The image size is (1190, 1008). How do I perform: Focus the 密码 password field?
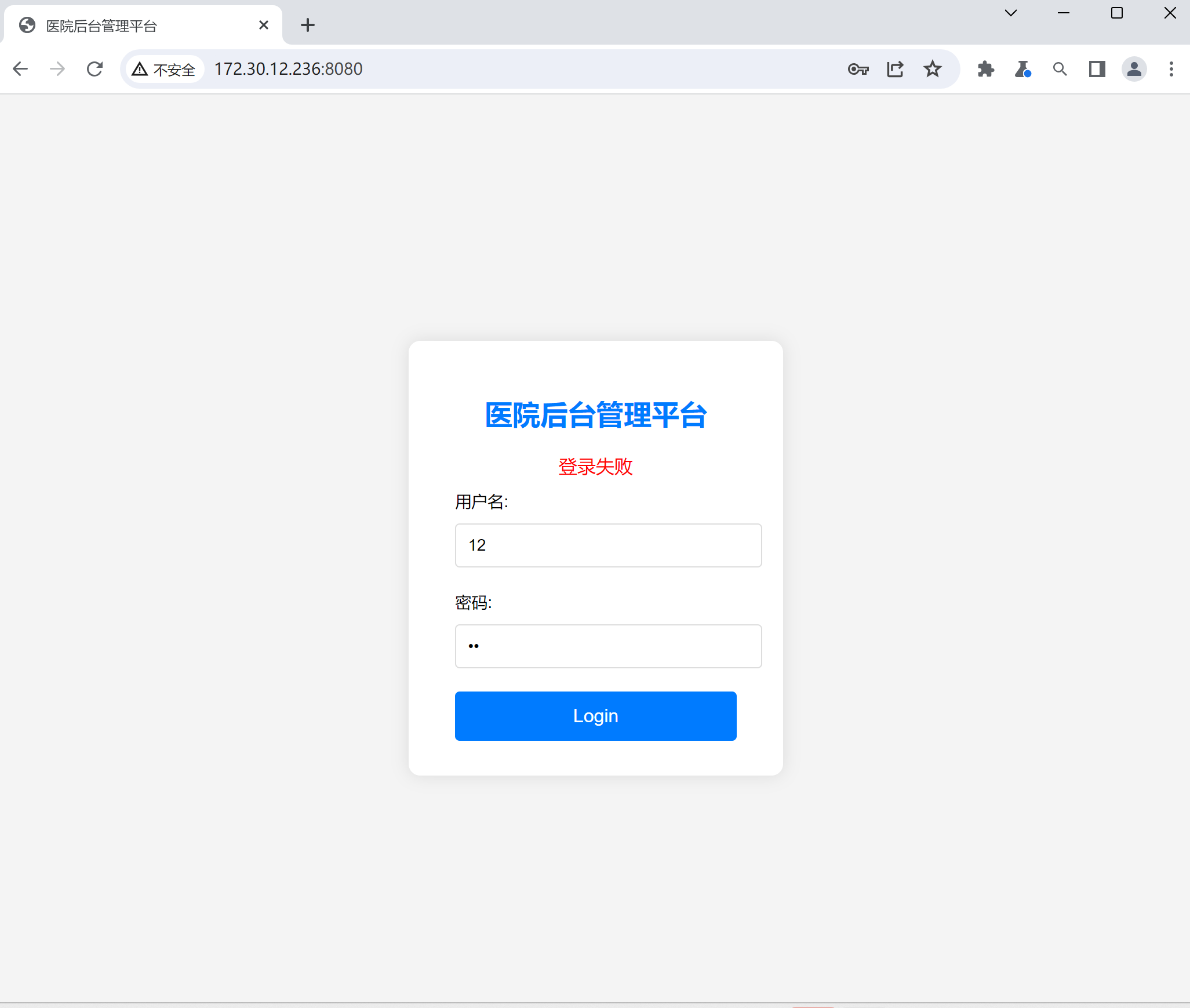click(608, 646)
